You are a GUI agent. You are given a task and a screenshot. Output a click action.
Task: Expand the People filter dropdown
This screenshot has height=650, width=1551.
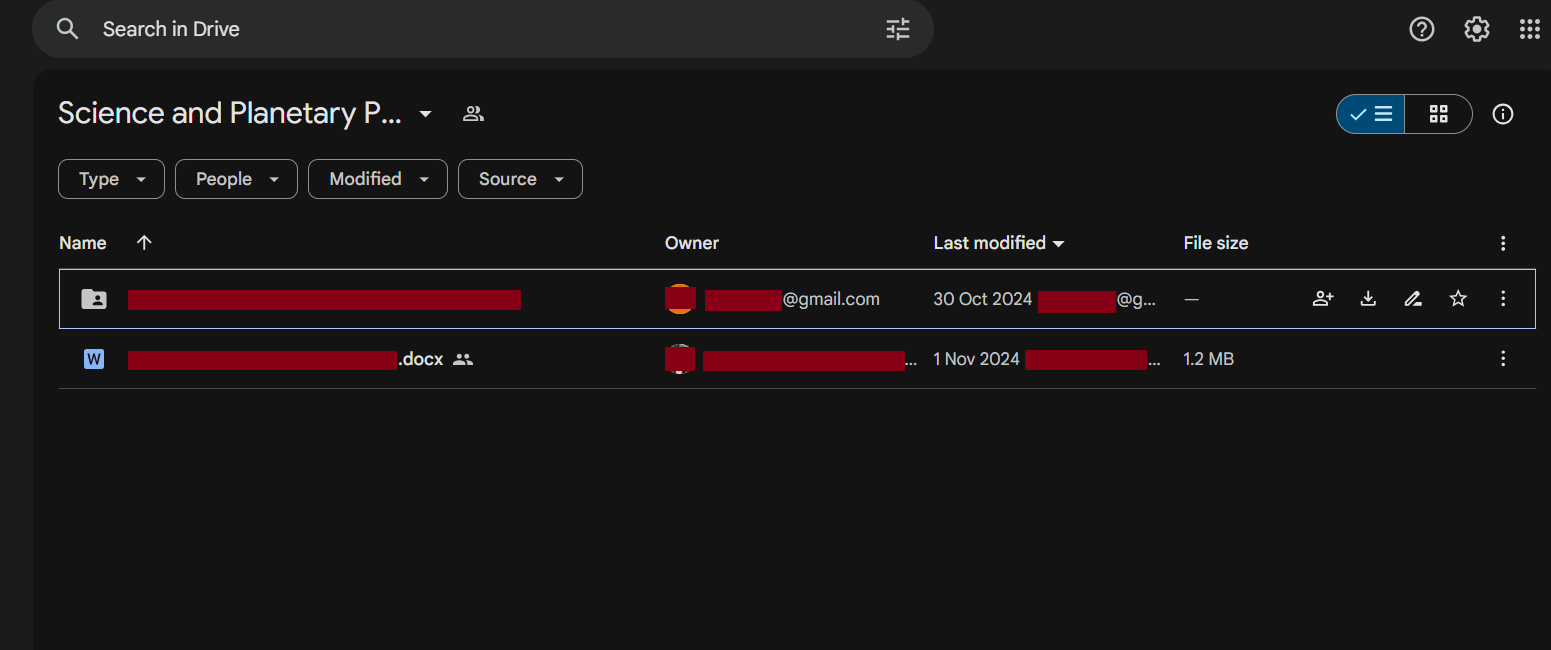[x=236, y=179]
